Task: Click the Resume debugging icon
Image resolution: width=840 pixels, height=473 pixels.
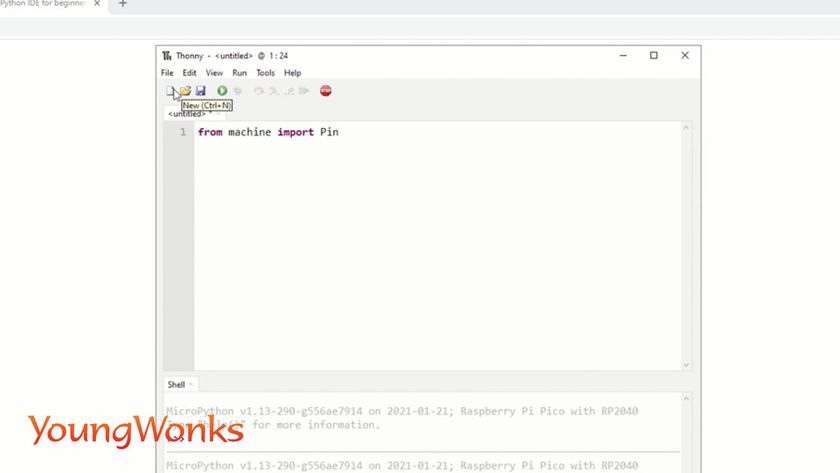Action: 304,91
